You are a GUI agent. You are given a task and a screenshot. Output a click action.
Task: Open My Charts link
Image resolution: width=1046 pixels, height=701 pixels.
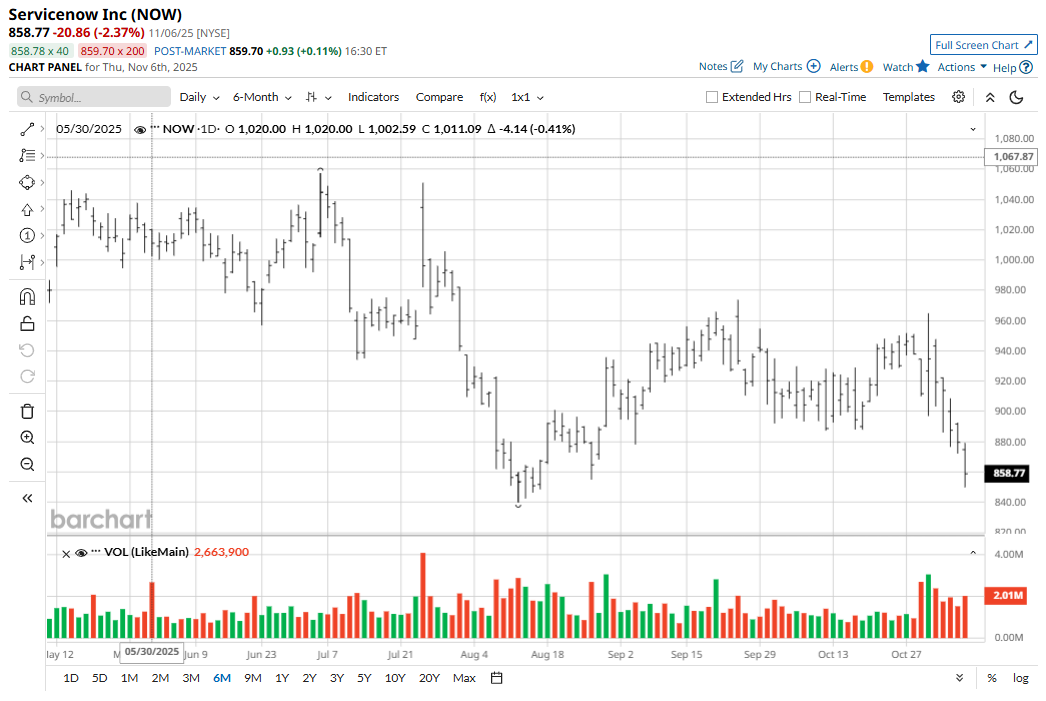coord(787,66)
